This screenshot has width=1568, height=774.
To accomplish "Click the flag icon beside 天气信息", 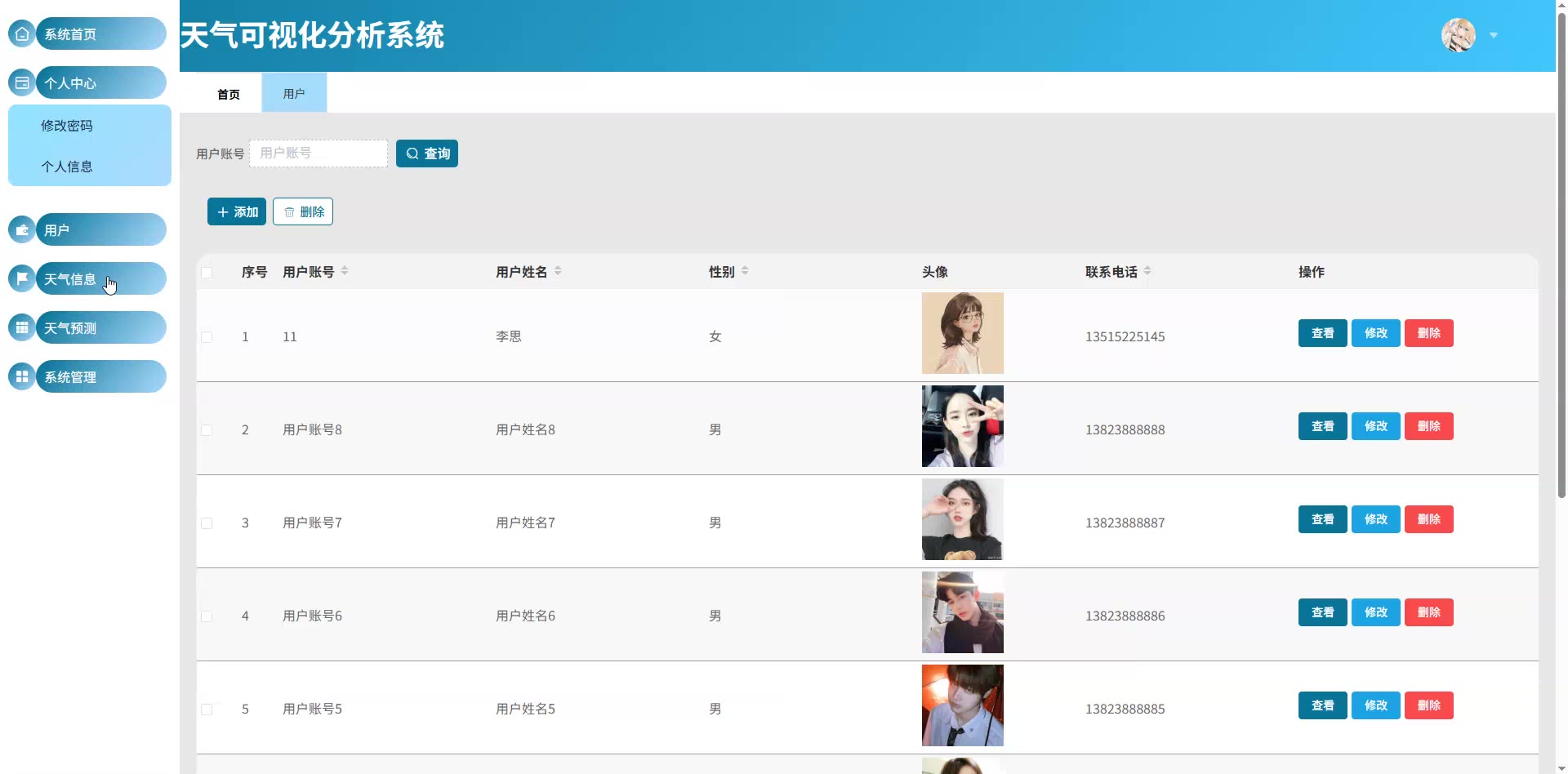I will (22, 279).
